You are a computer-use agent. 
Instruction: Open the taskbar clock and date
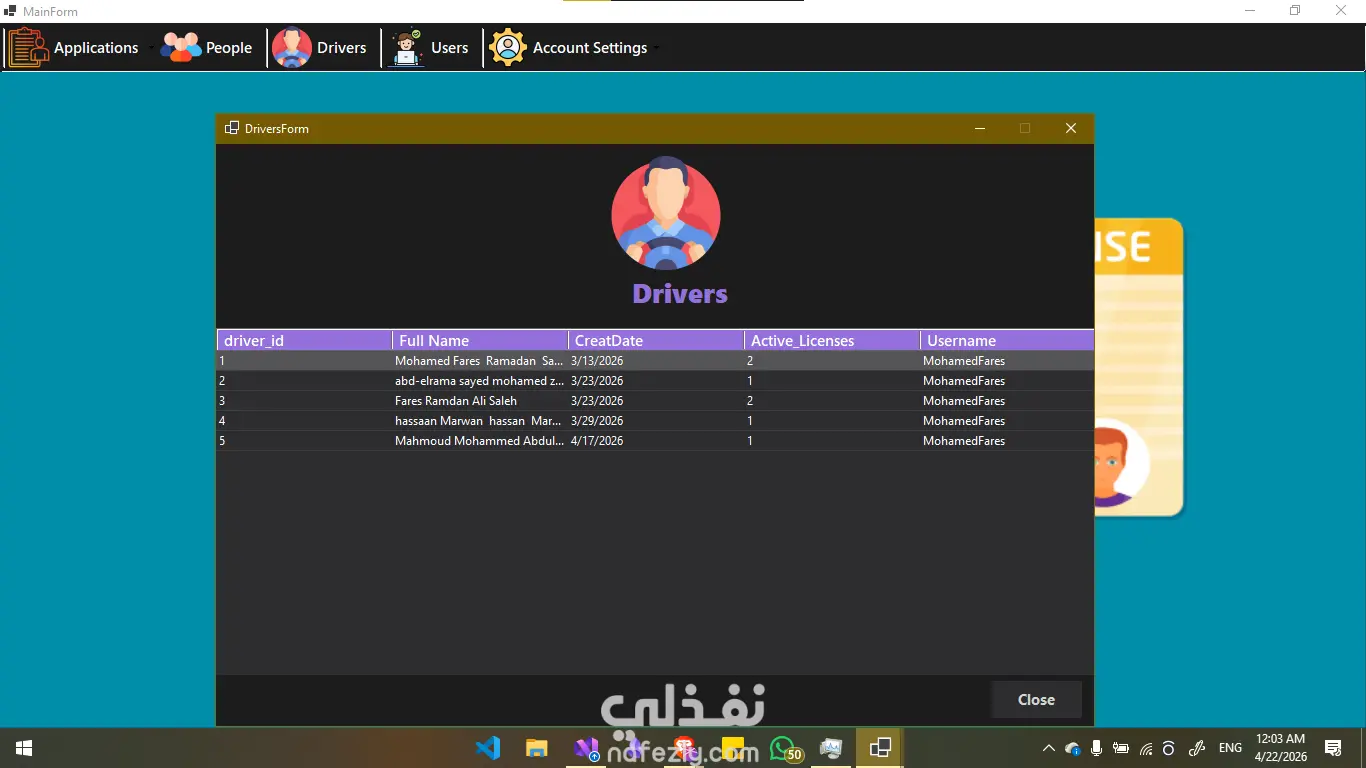(1281, 748)
